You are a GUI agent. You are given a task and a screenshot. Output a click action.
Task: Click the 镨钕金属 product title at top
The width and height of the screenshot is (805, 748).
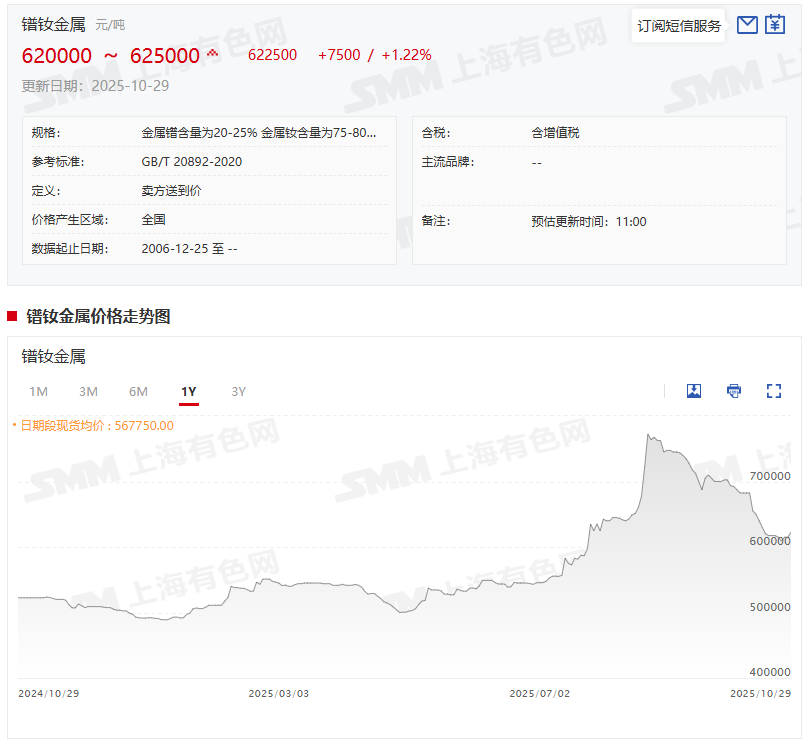[x=53, y=24]
